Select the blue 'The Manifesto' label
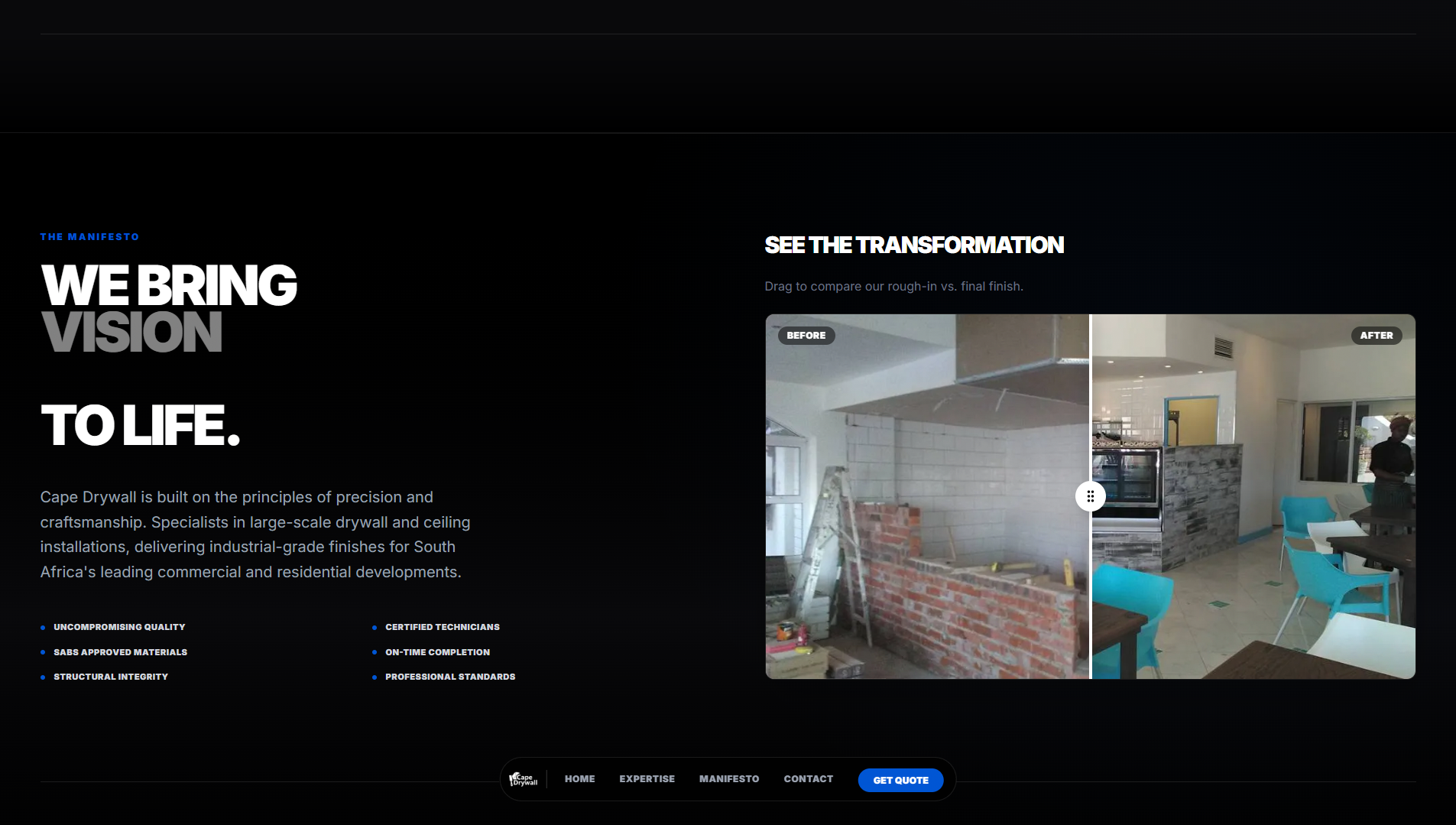Viewport: 1456px width, 825px height. pos(89,237)
